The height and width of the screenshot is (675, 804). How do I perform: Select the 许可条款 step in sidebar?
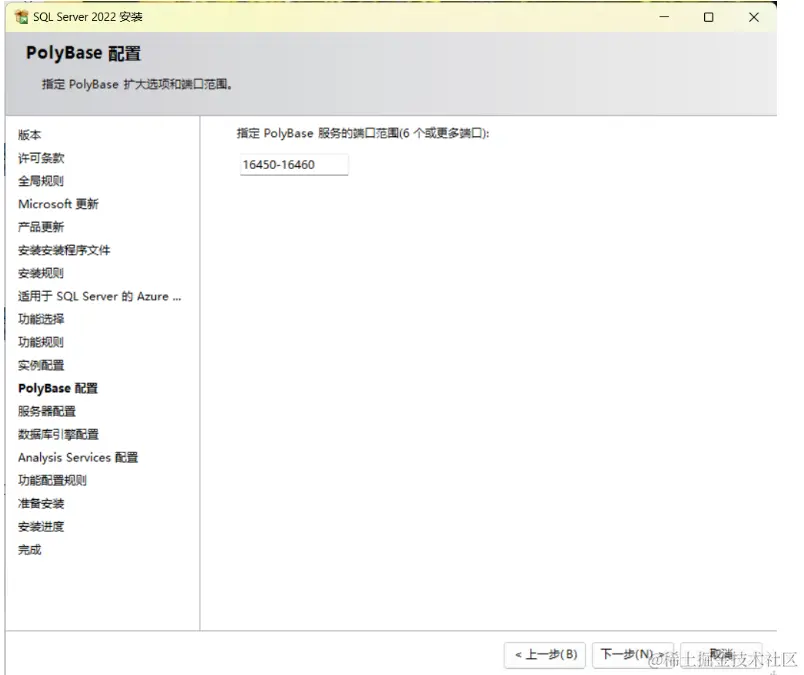41,158
